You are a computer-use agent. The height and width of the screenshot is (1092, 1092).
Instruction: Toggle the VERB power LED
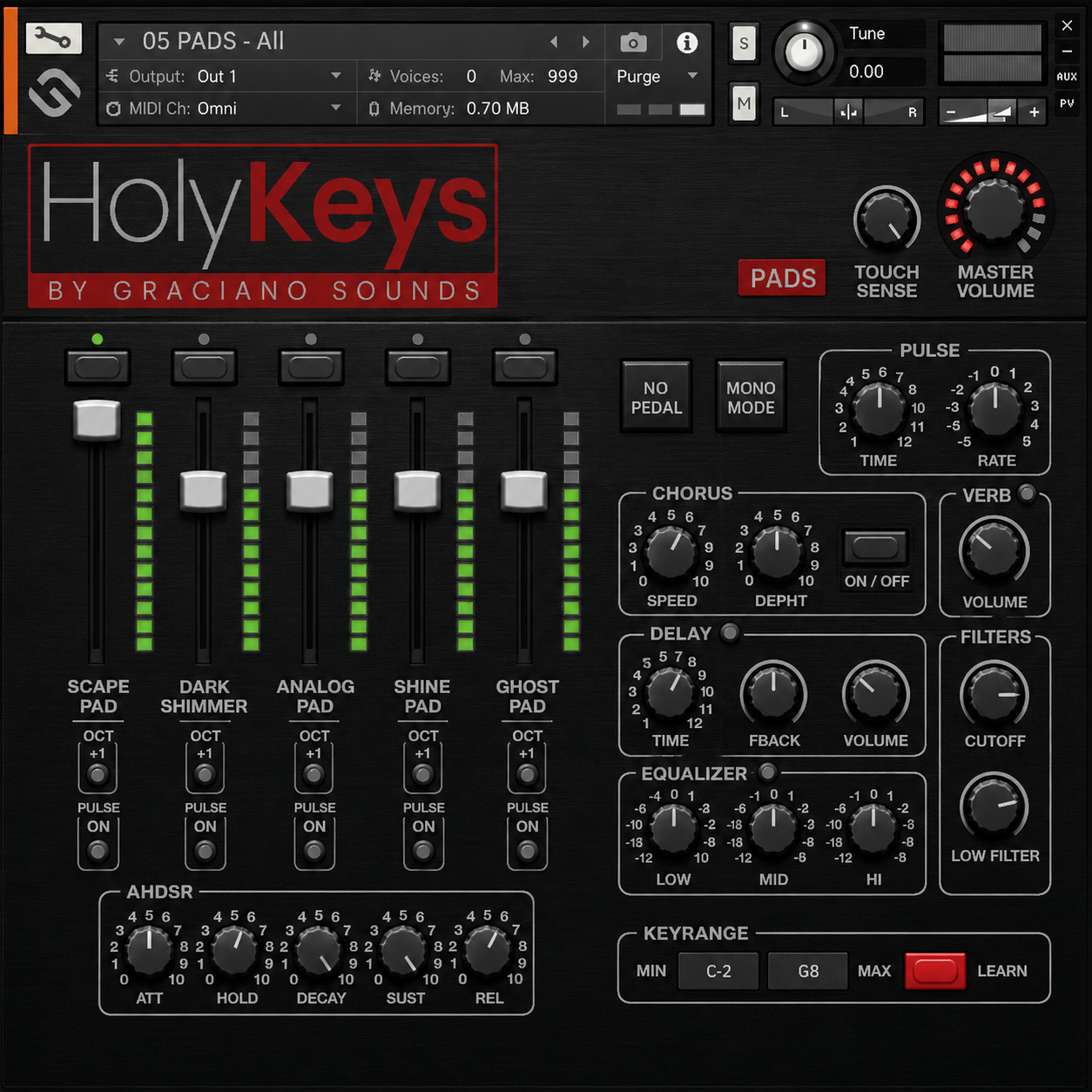tap(1028, 493)
